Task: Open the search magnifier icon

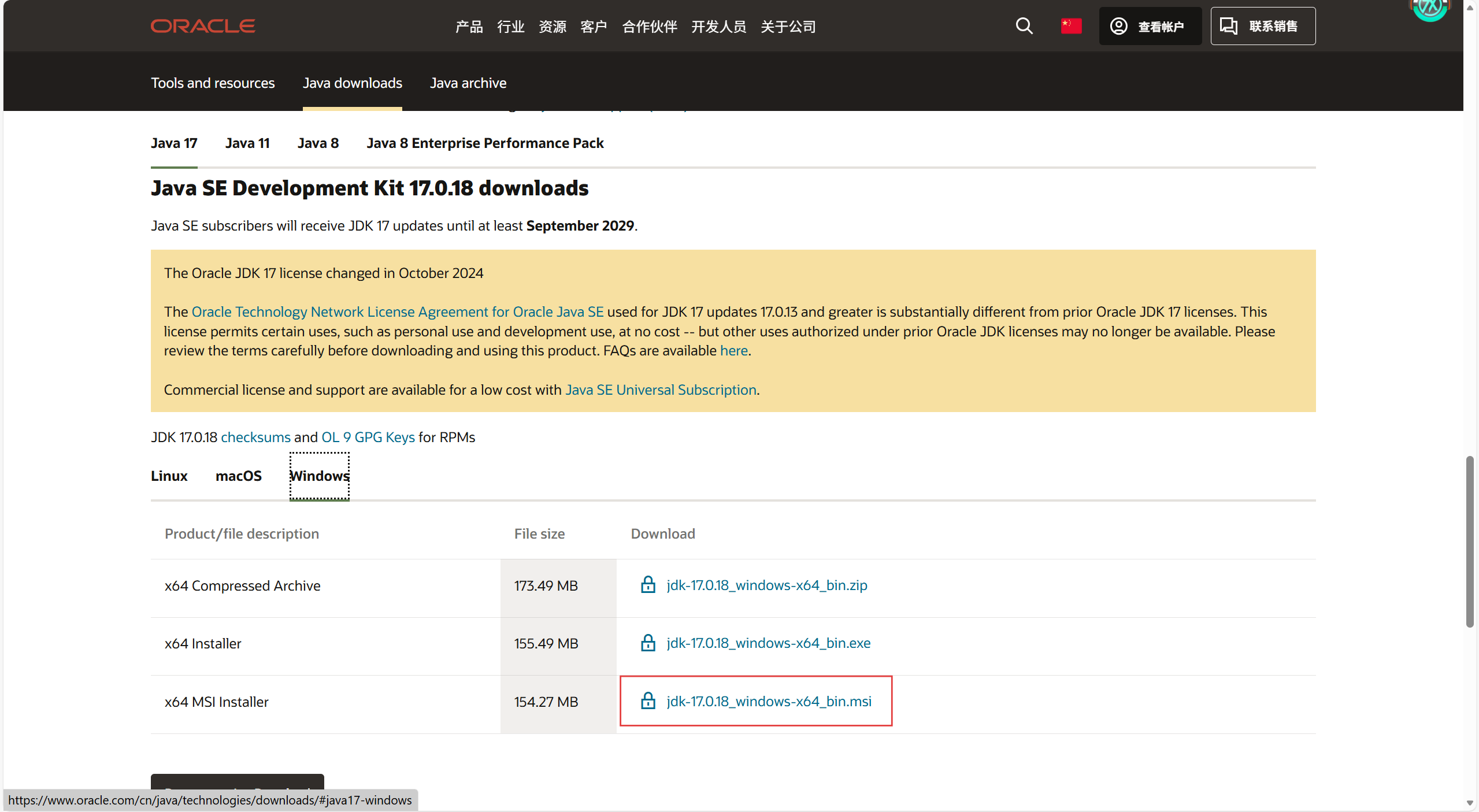Action: coord(1024,26)
